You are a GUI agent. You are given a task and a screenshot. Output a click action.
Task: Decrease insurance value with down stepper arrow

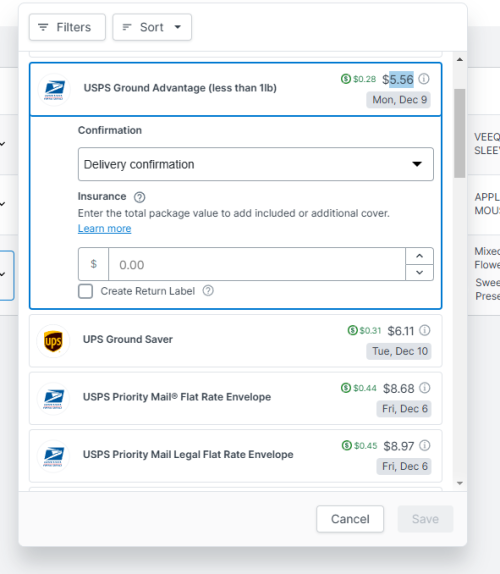[x=419, y=272]
